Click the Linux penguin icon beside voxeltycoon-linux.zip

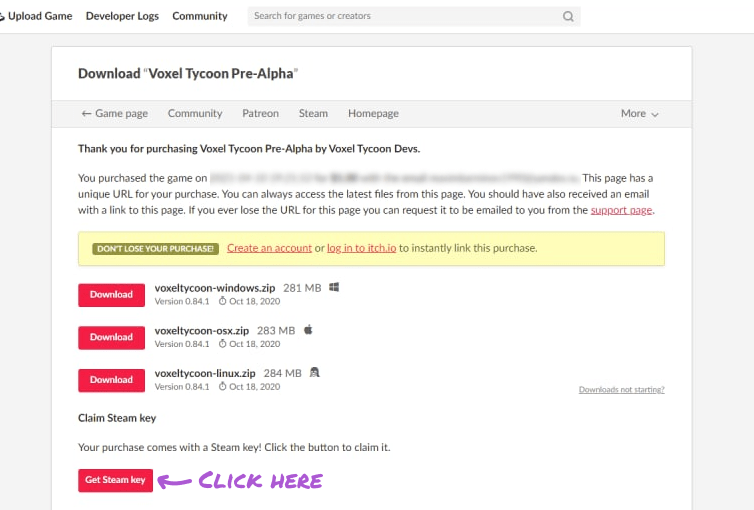coord(314,372)
